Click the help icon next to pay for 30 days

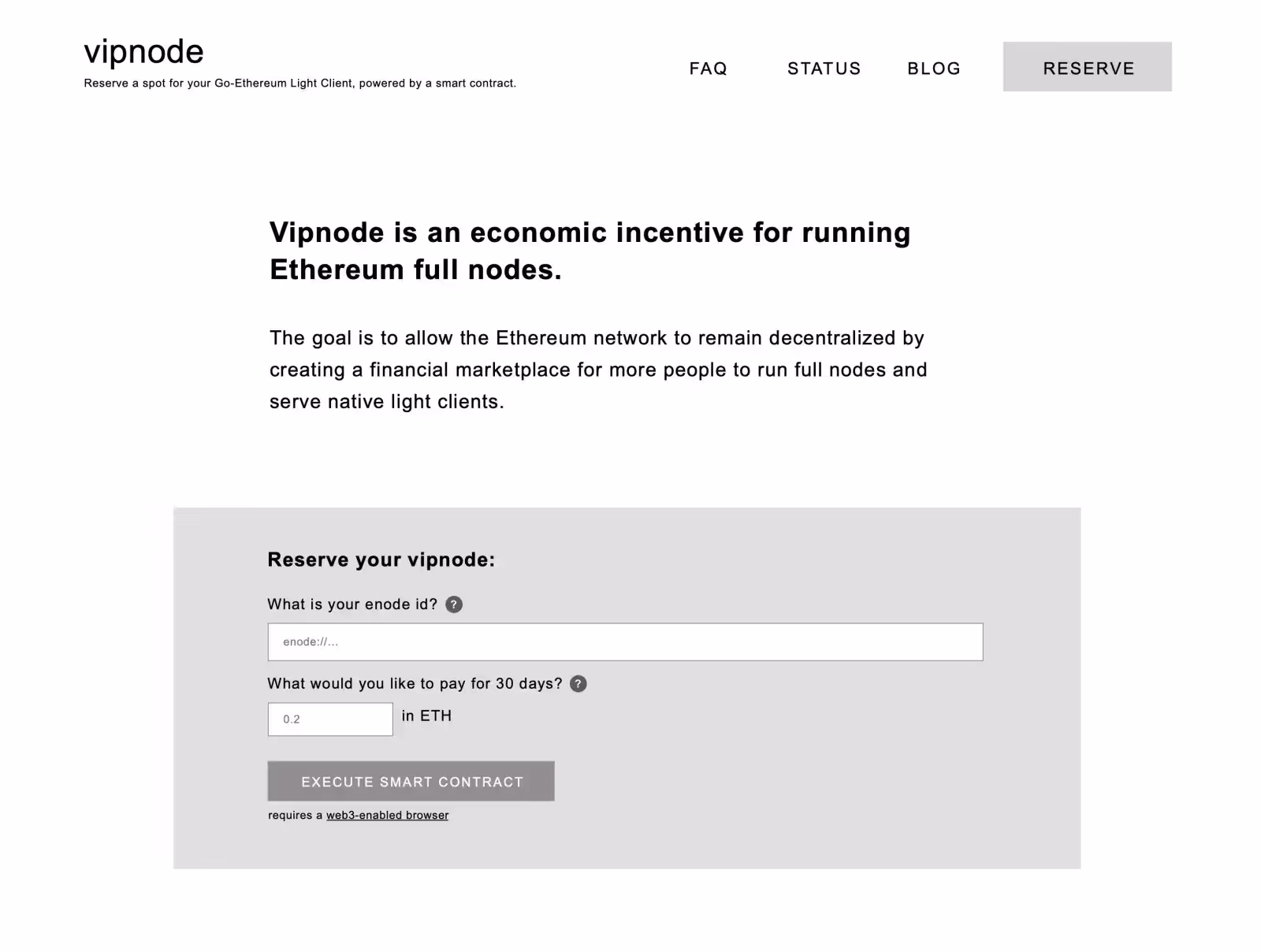[x=578, y=684]
